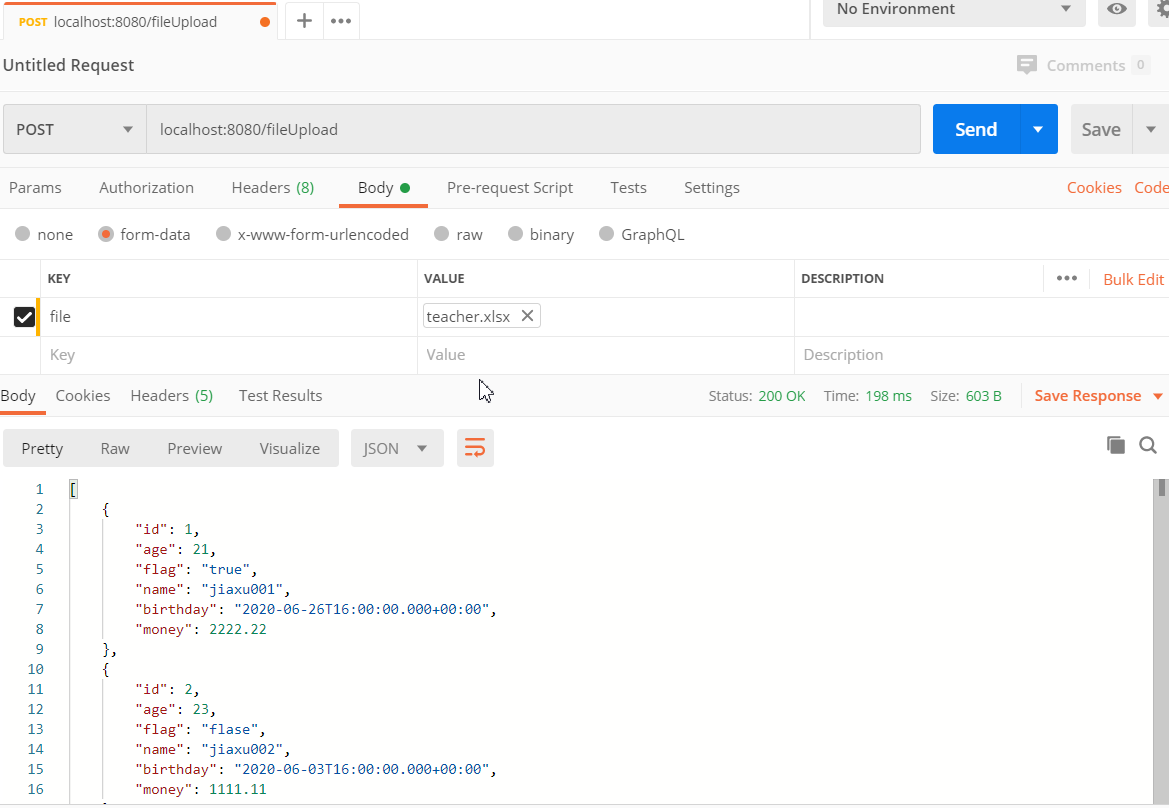Expand the Save button dropdown arrow
This screenshot has height=808, width=1169.
pyautogui.click(x=1150, y=129)
